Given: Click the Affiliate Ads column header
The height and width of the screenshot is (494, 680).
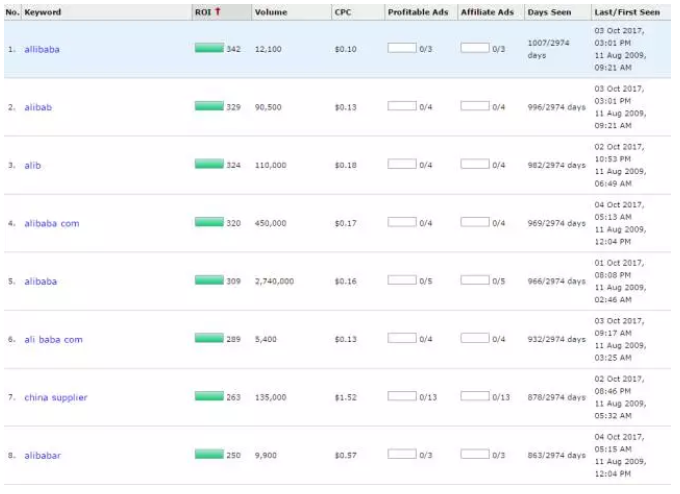Looking at the screenshot, I should pos(486,12).
